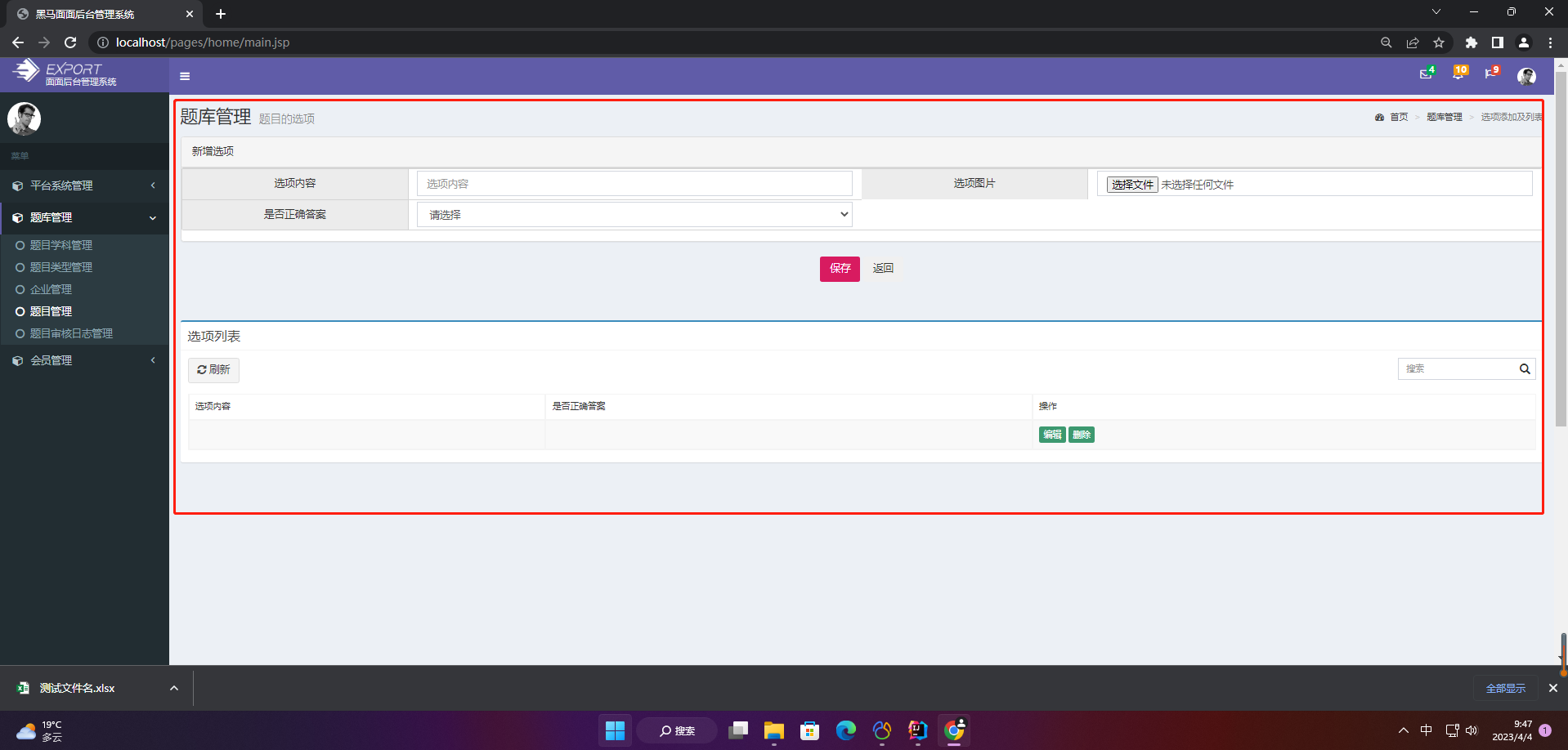Open Chrome three-dot menu

[1550, 42]
